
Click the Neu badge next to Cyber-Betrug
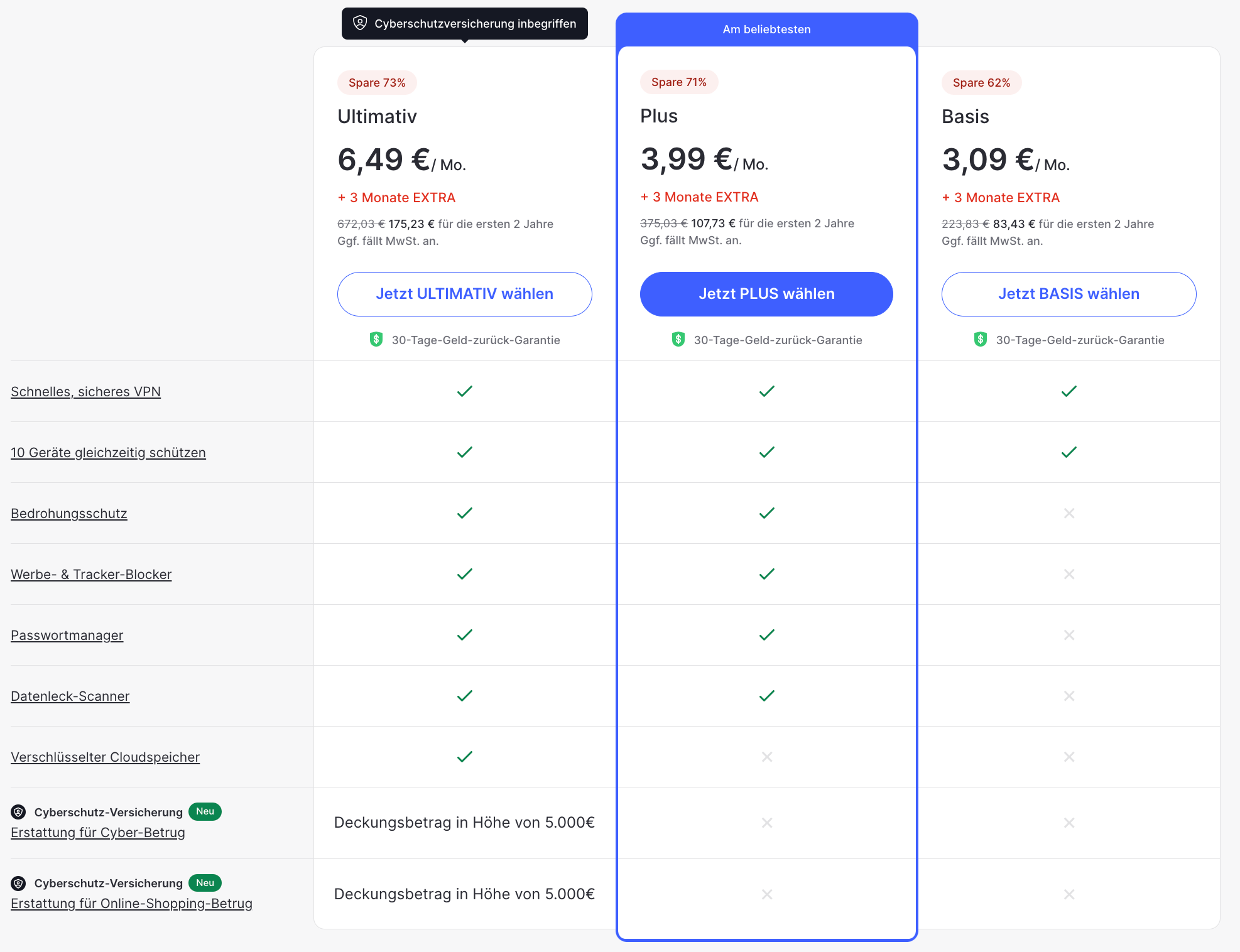(x=205, y=811)
